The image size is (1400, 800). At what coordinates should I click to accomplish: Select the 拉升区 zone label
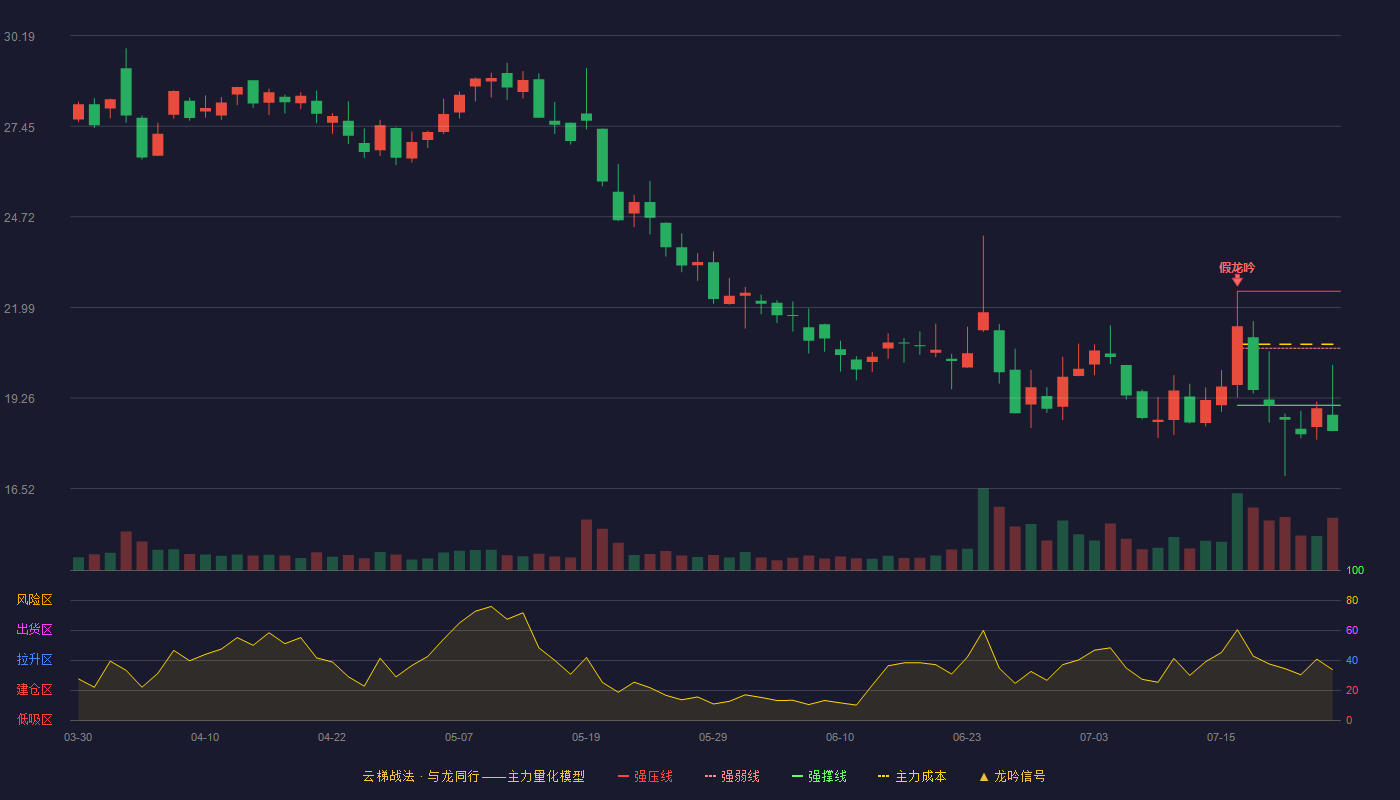[x=34, y=660]
